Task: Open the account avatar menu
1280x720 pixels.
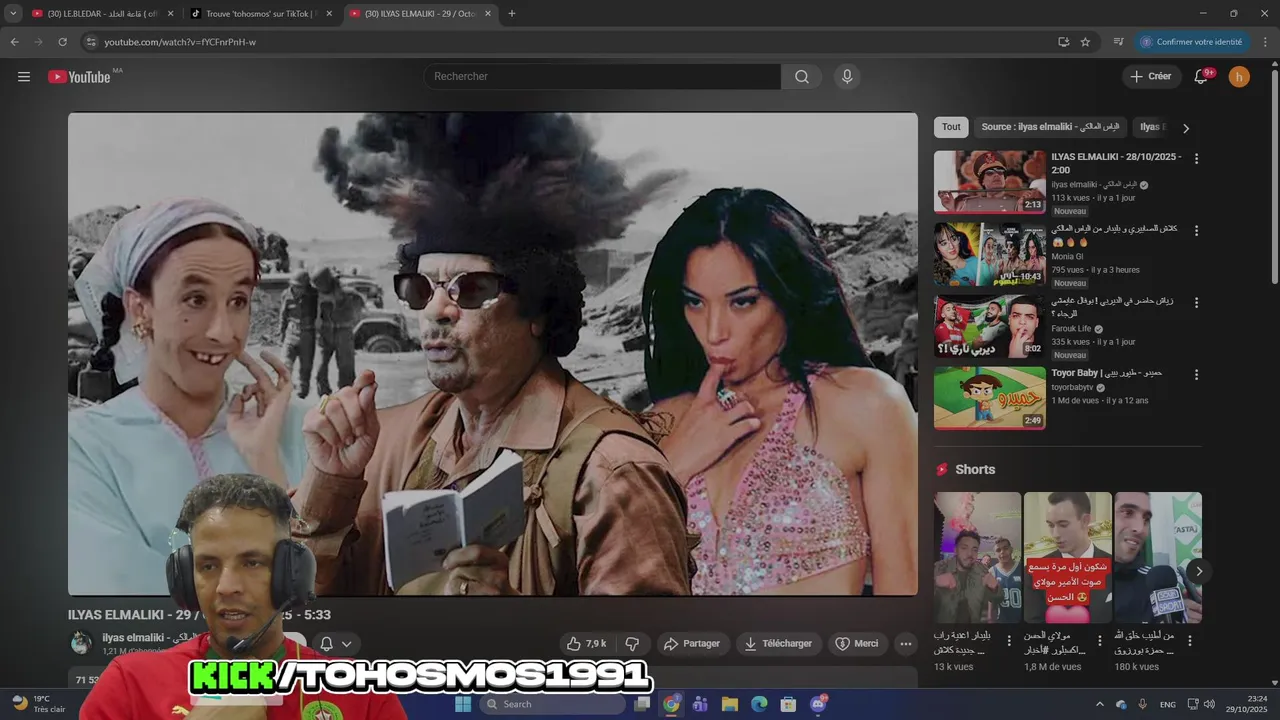Action: point(1239,77)
